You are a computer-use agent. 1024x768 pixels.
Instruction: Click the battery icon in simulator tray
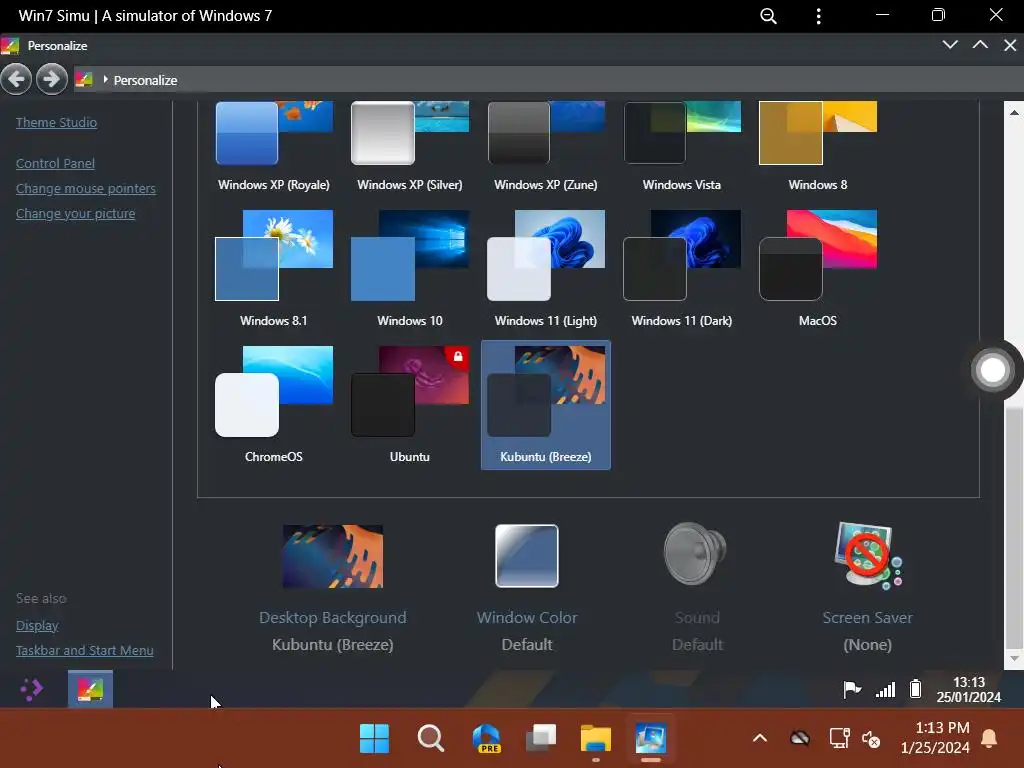click(916, 689)
